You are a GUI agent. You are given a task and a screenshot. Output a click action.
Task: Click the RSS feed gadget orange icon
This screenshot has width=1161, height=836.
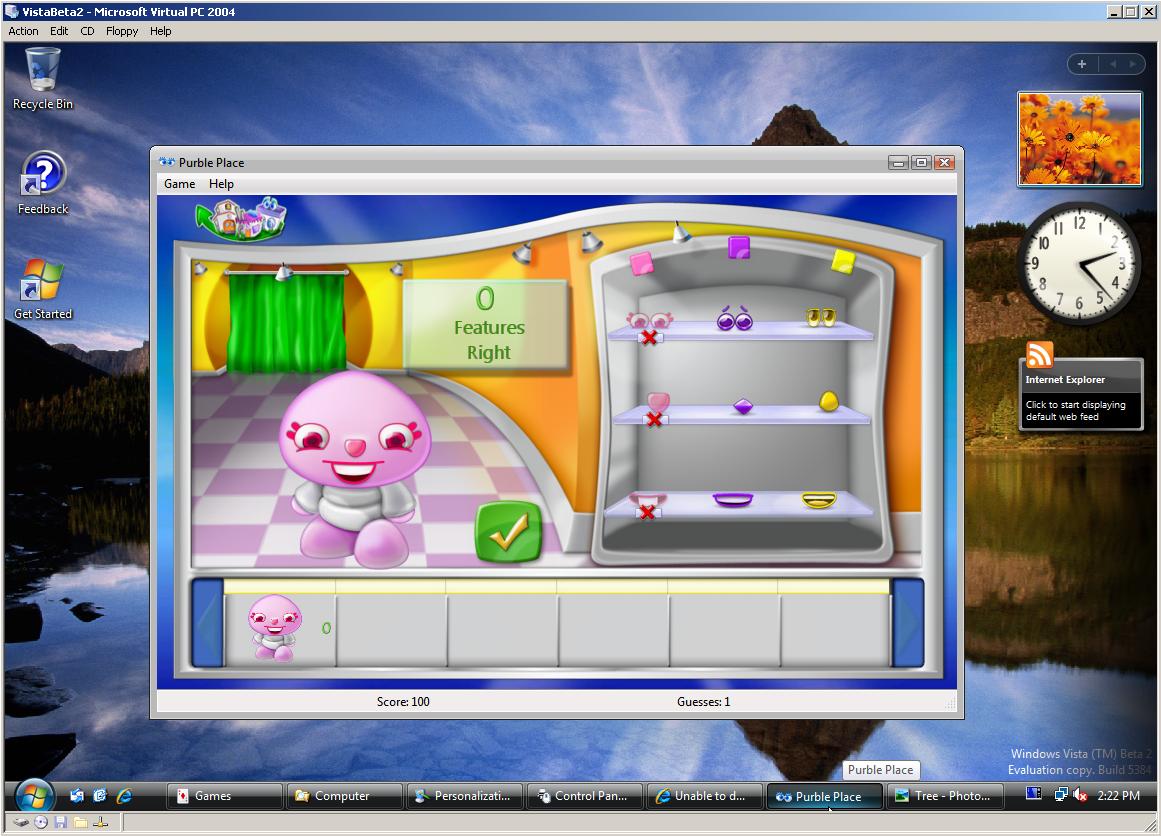coord(1040,354)
